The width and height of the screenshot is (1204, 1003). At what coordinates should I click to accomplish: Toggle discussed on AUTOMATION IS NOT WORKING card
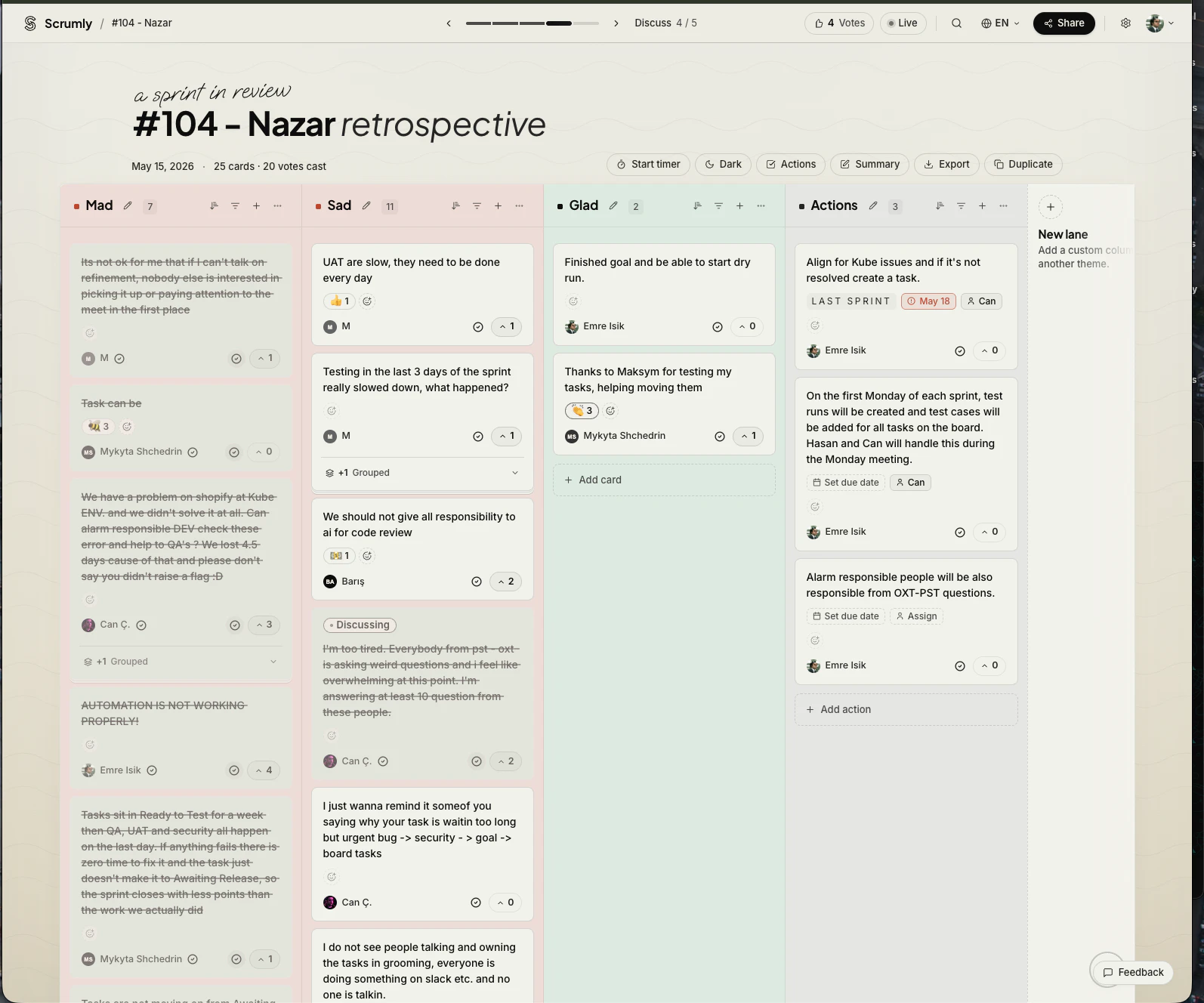(x=234, y=770)
